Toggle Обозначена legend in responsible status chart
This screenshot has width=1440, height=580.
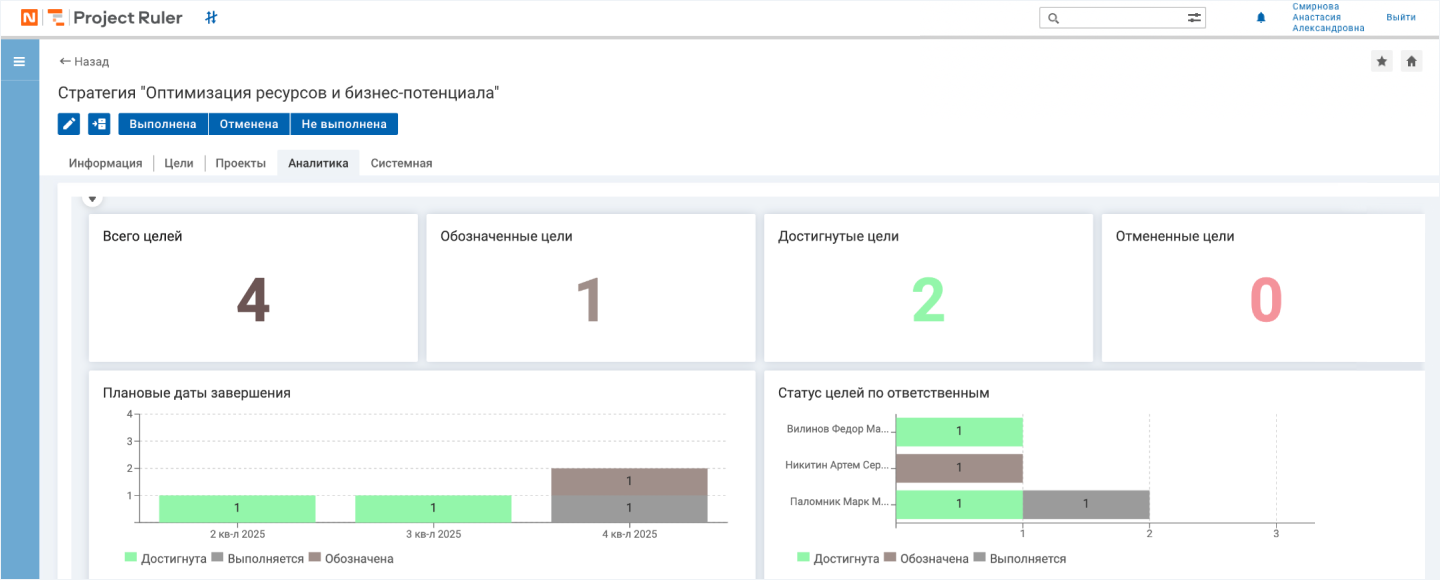coord(927,558)
